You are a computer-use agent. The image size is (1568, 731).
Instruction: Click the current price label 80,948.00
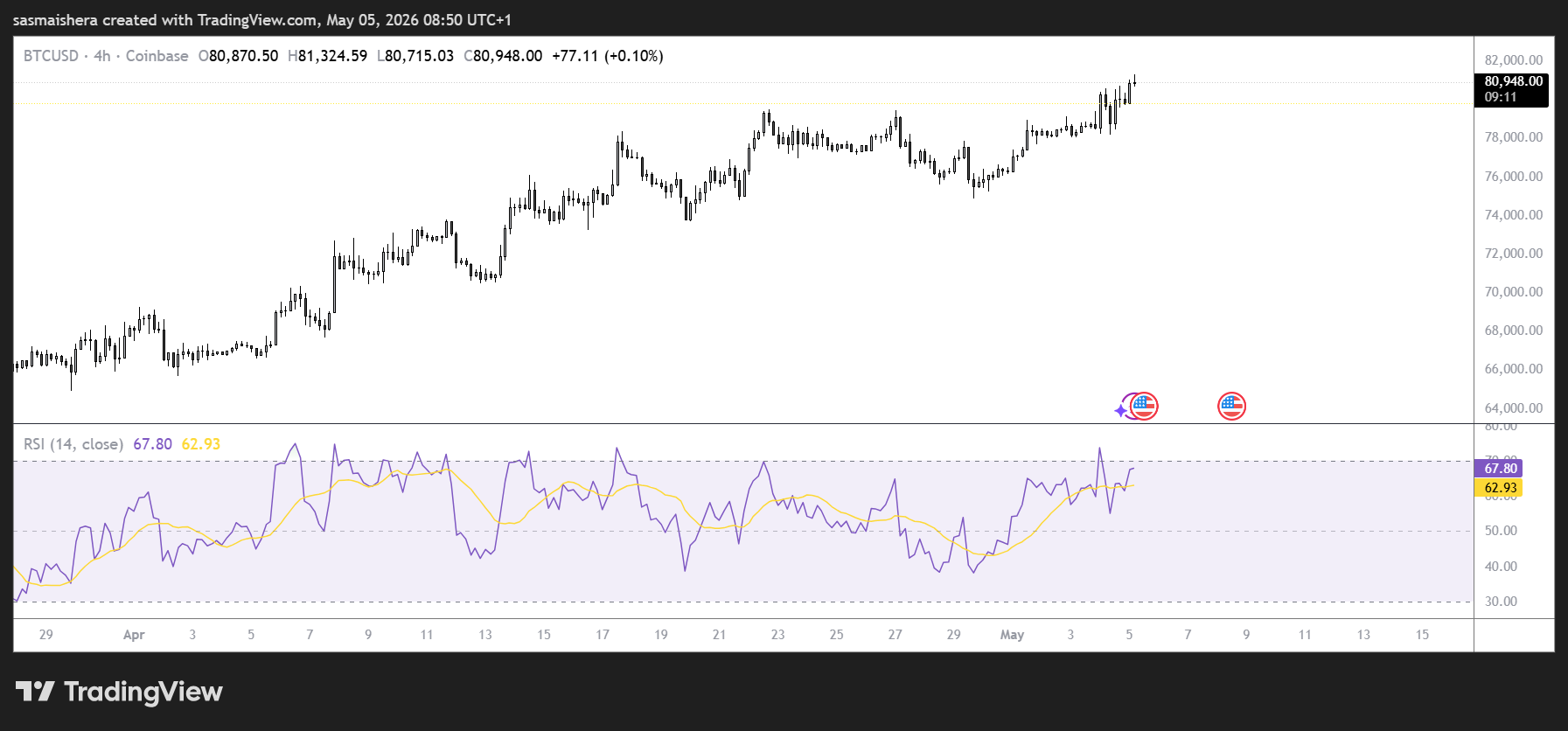pos(1513,81)
